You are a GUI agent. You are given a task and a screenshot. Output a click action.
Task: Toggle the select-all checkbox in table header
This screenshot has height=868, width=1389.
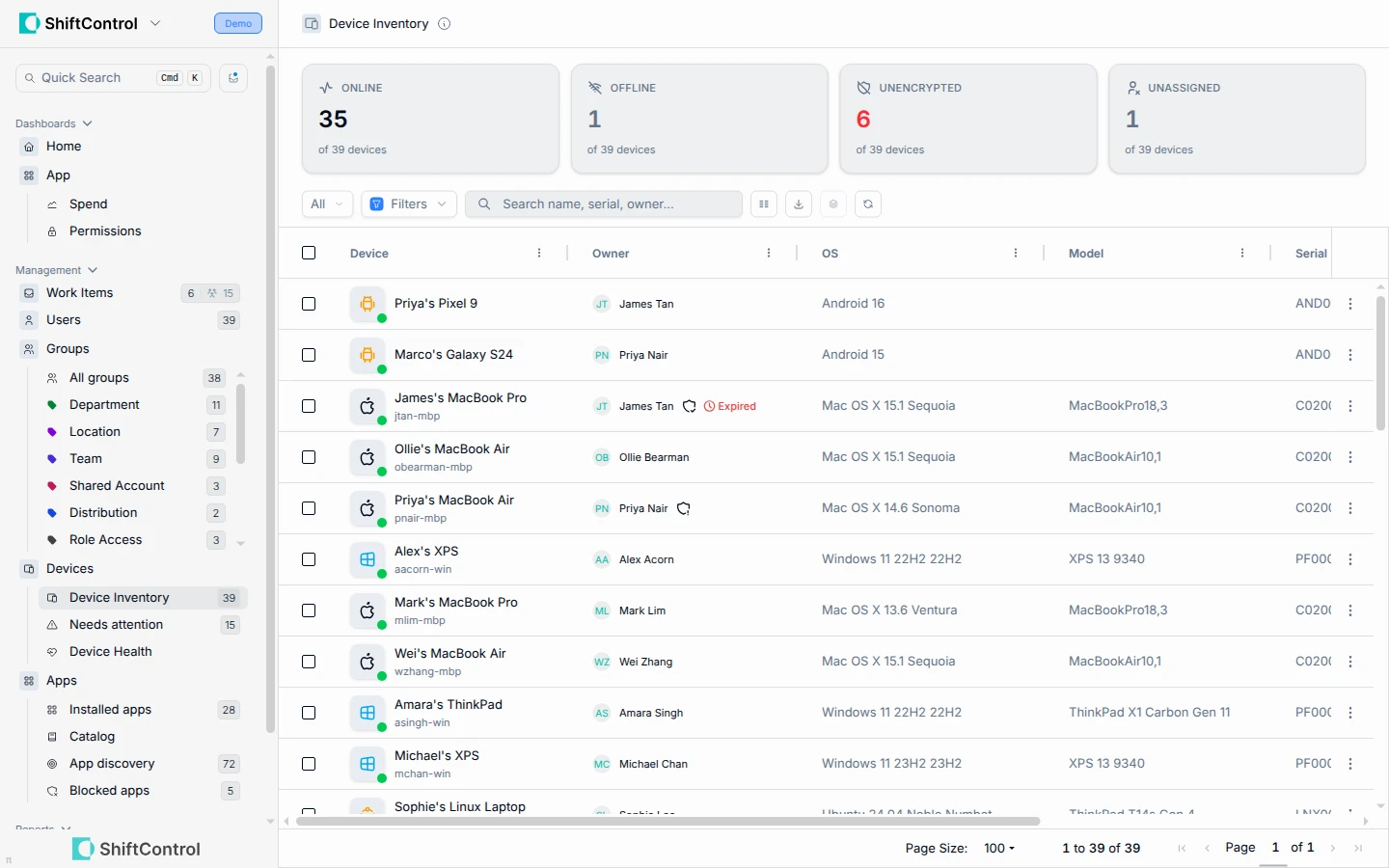click(309, 253)
